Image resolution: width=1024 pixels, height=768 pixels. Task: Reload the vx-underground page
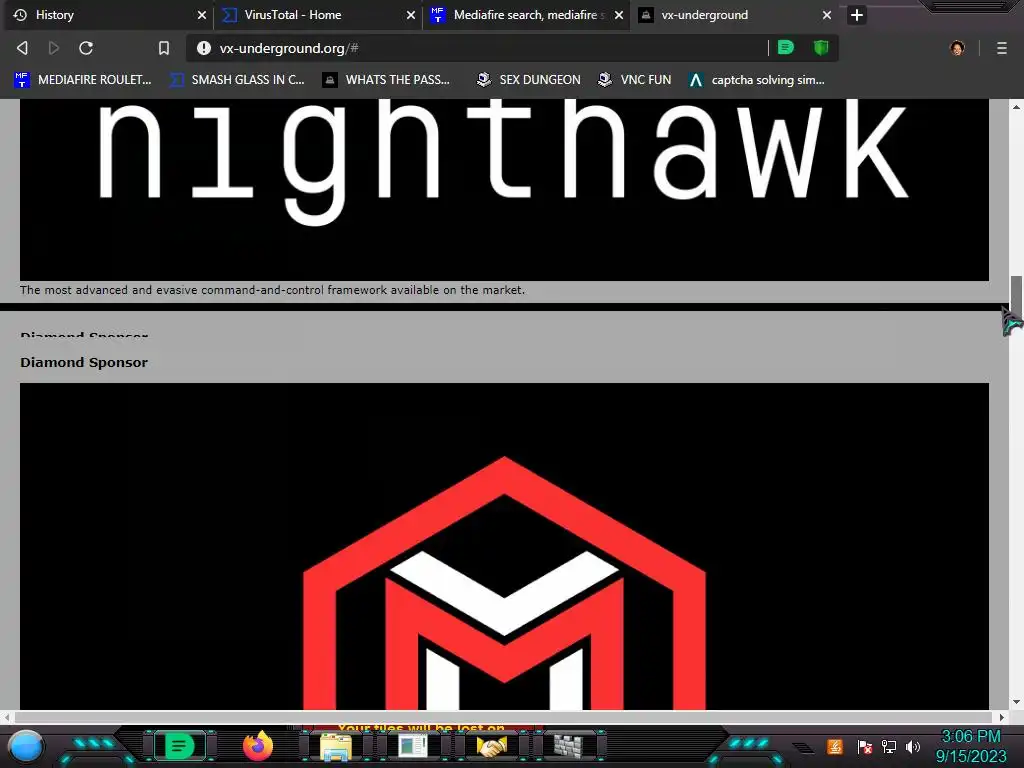tap(86, 48)
